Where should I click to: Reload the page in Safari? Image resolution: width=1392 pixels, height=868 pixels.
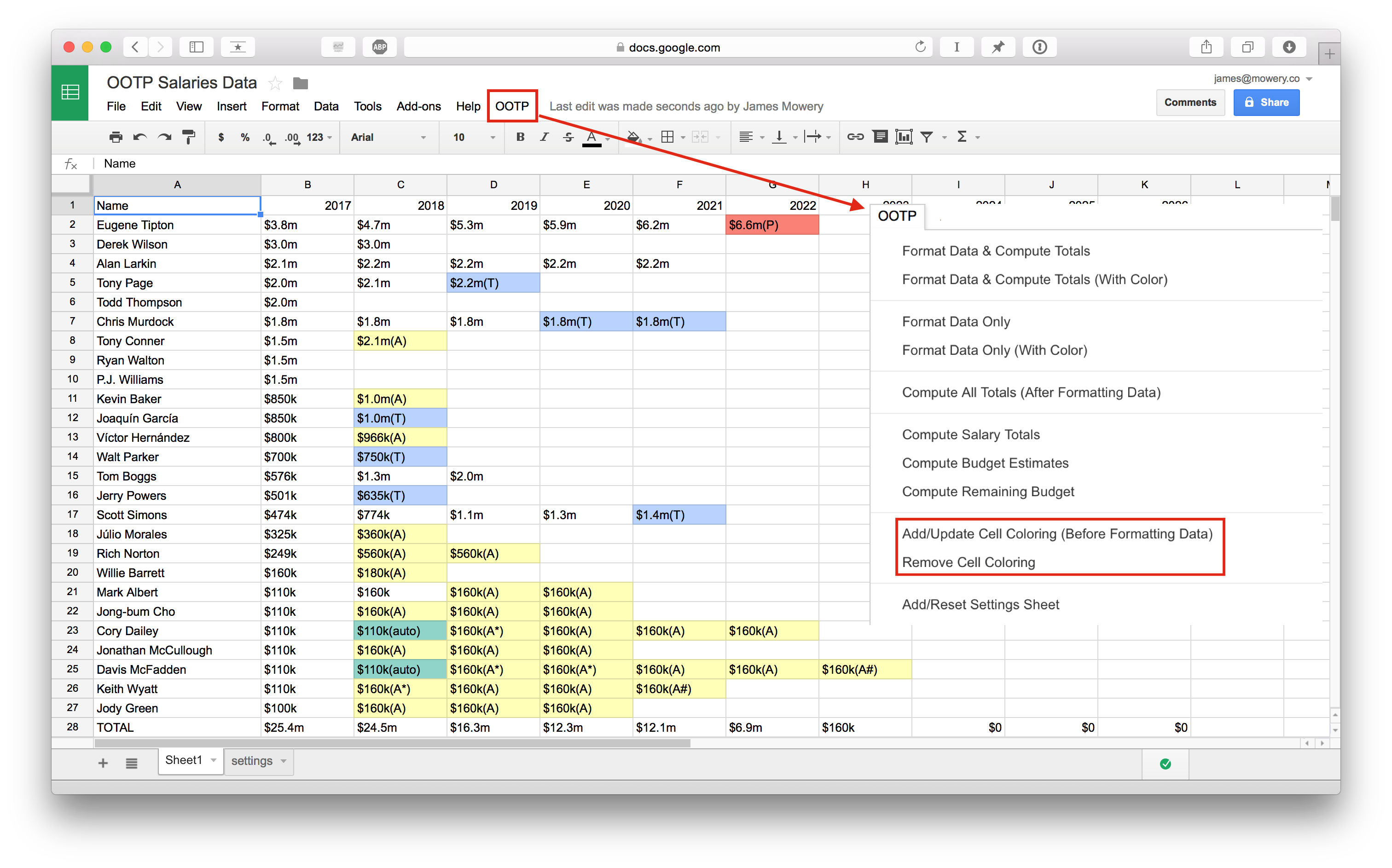coord(920,47)
